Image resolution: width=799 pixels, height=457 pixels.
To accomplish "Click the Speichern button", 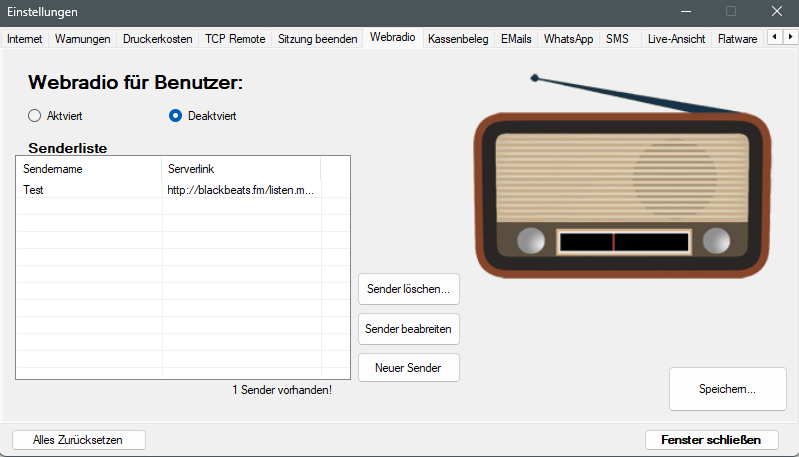I will pyautogui.click(x=728, y=389).
